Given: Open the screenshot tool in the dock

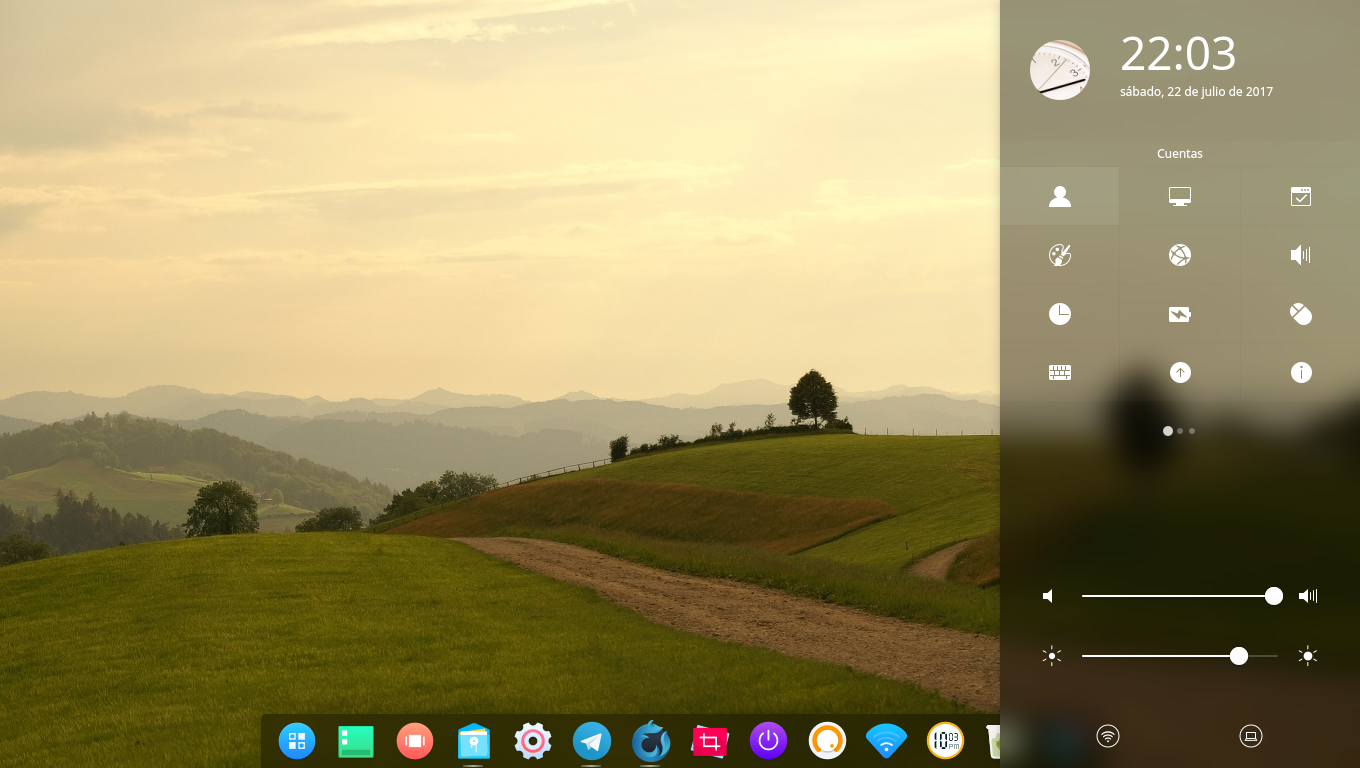Looking at the screenshot, I should [710, 741].
